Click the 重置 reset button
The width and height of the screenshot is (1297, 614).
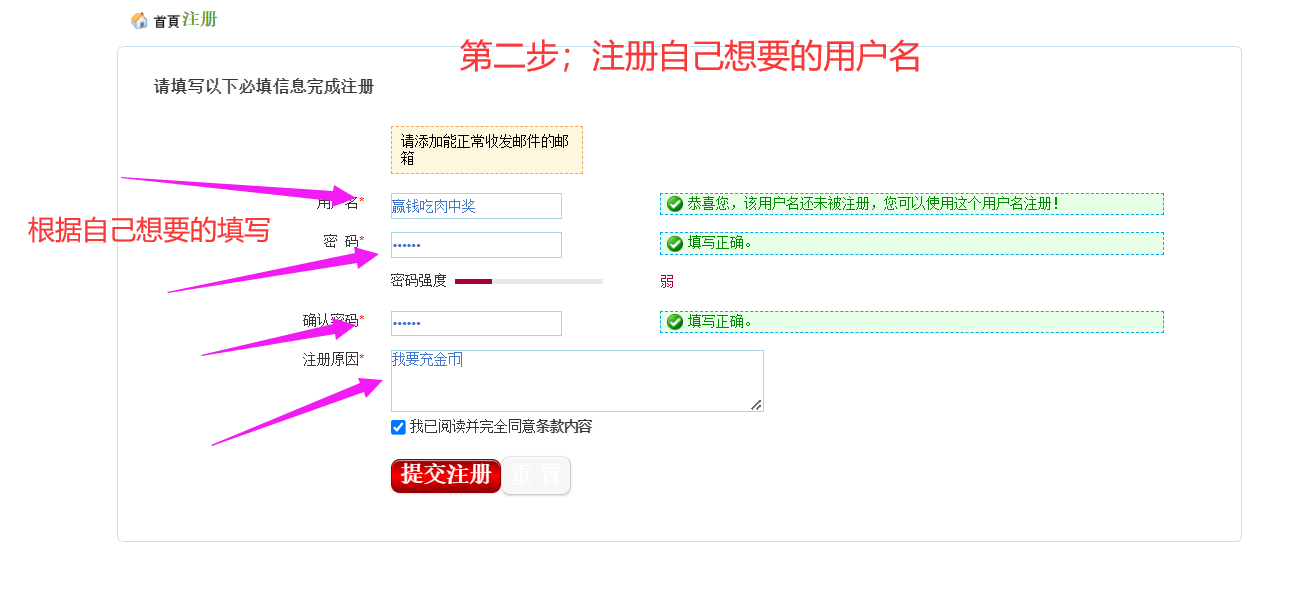(x=536, y=476)
